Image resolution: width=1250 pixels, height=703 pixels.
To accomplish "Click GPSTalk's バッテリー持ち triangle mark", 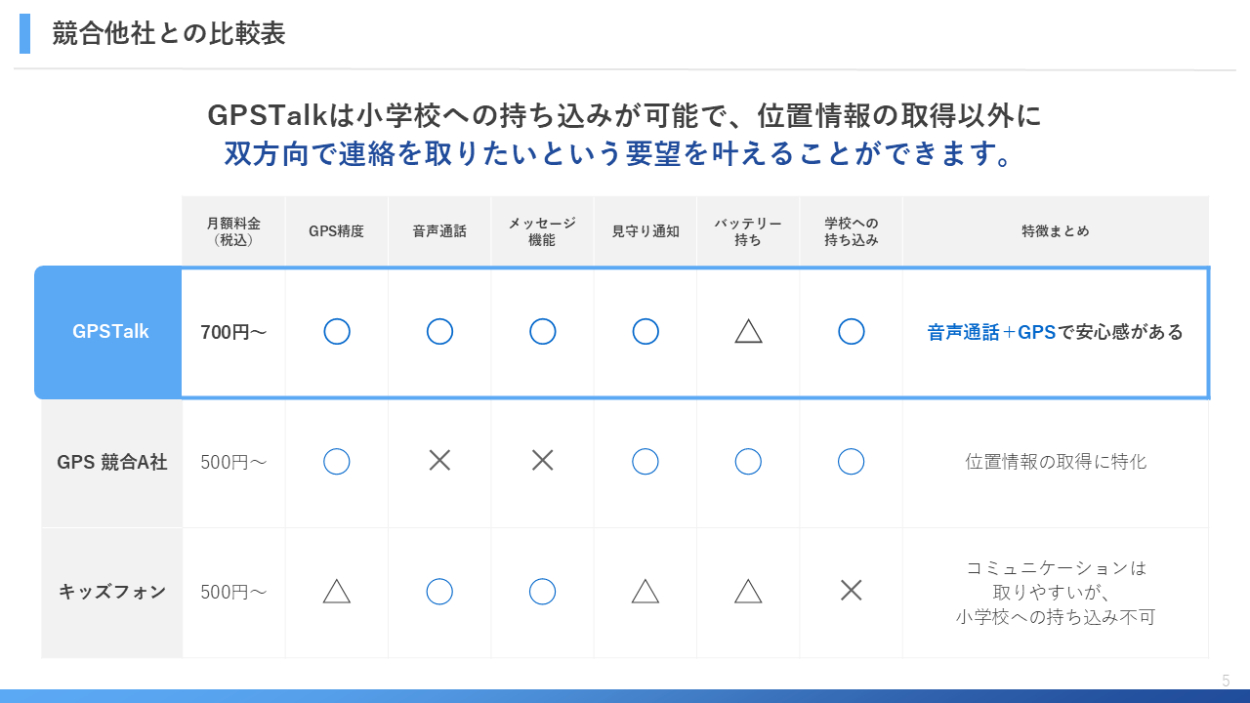I will 748,333.
